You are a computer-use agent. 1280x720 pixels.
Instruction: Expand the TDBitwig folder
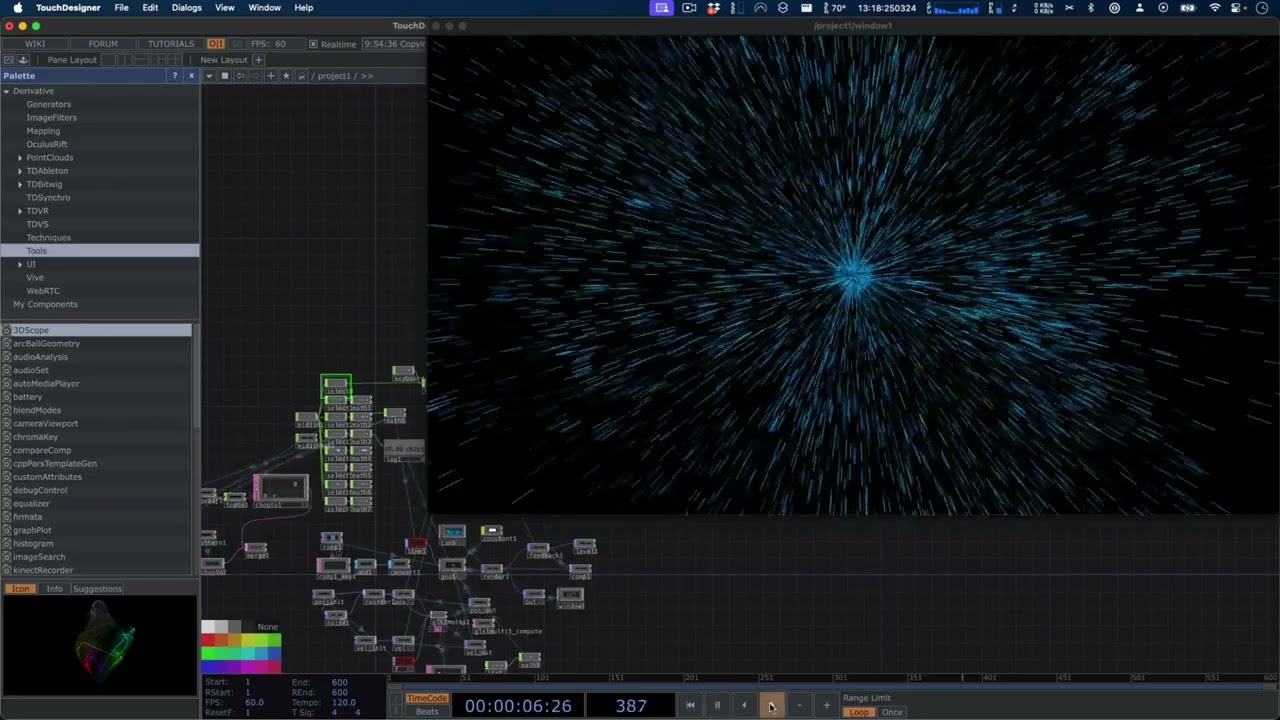pos(19,184)
